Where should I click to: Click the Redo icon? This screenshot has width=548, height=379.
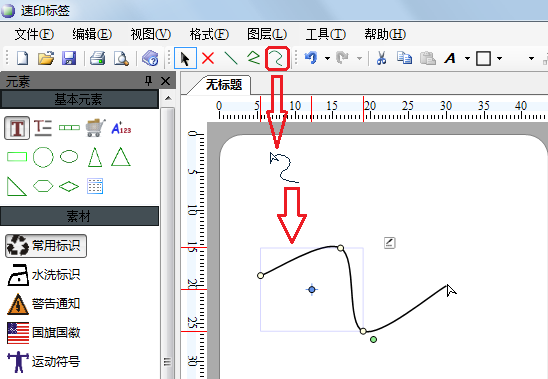(342, 58)
